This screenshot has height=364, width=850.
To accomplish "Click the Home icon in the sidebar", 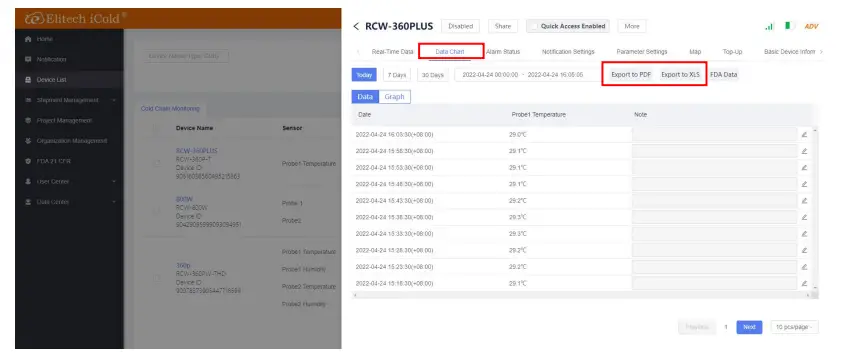I will pos(28,39).
